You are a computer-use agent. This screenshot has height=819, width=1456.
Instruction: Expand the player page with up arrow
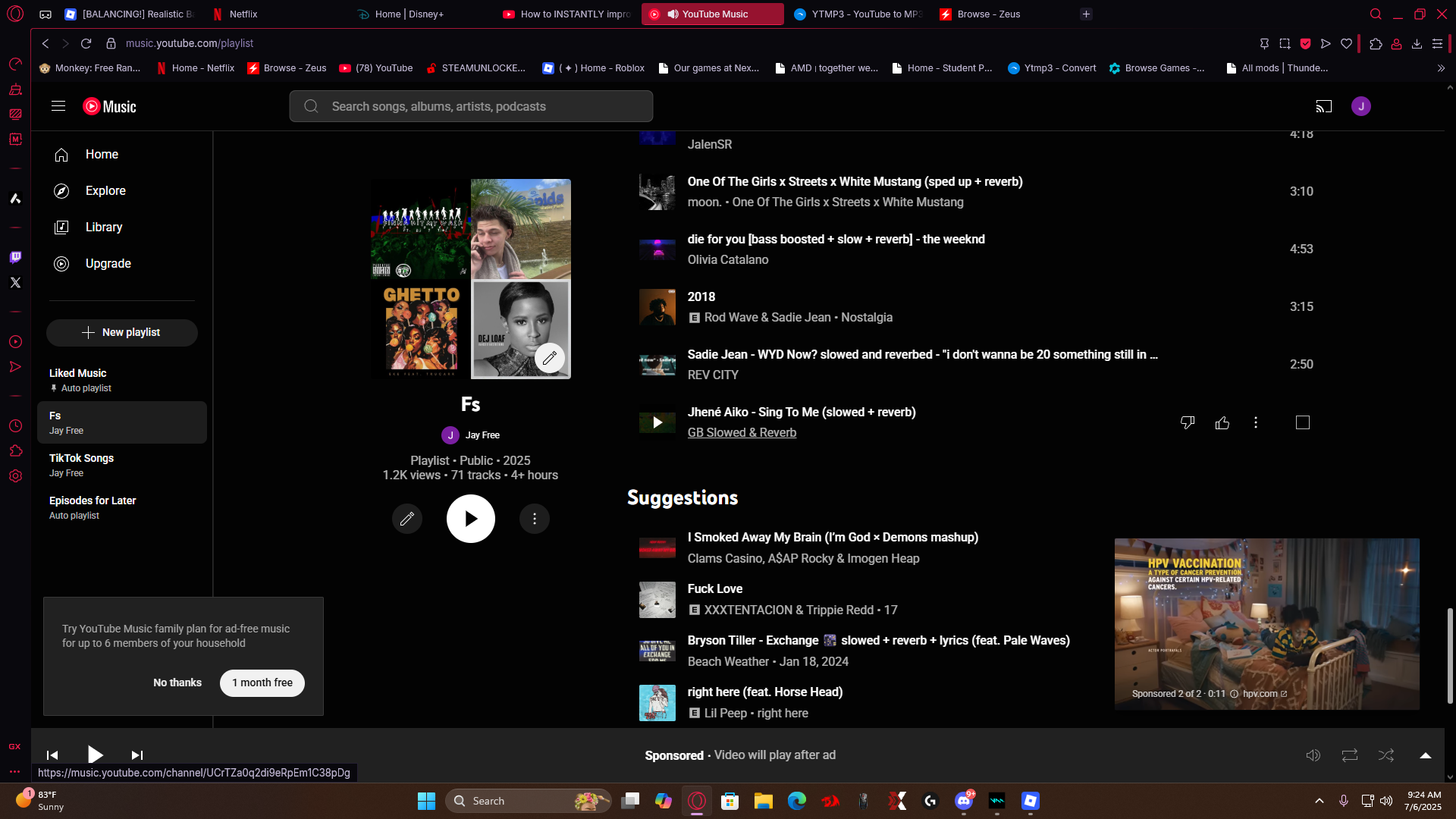coord(1426,755)
